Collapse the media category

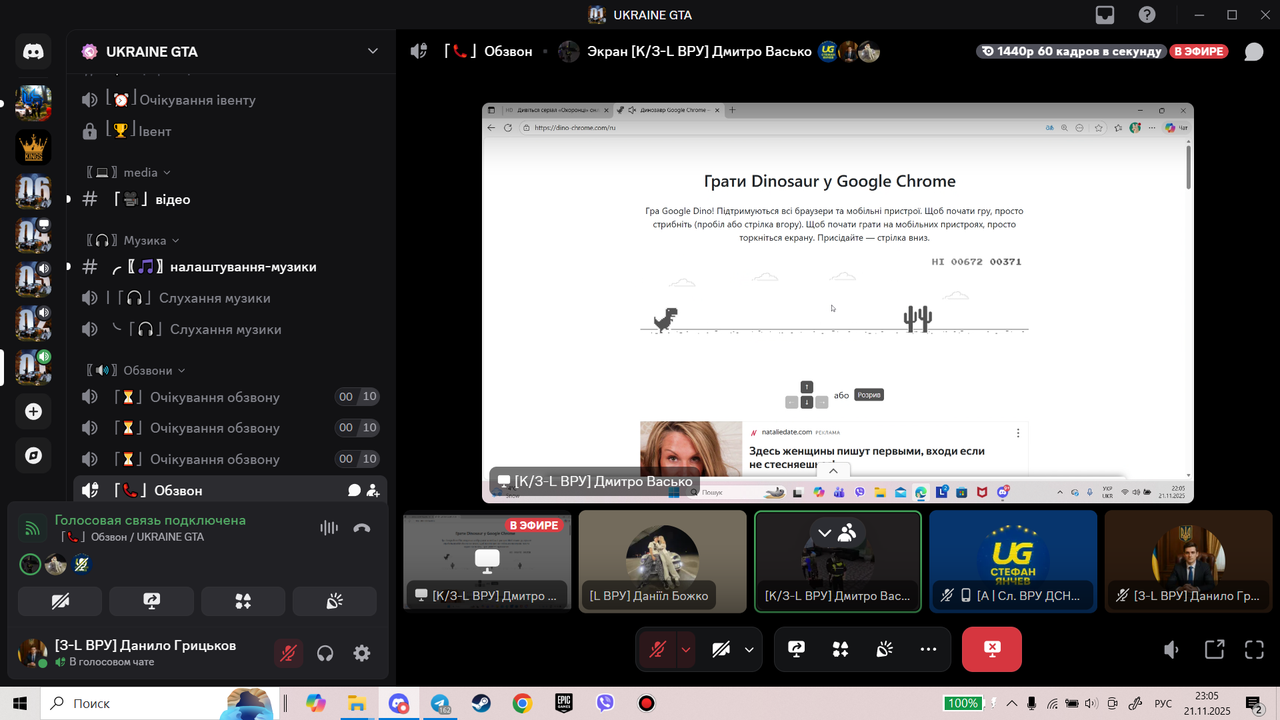tap(128, 172)
